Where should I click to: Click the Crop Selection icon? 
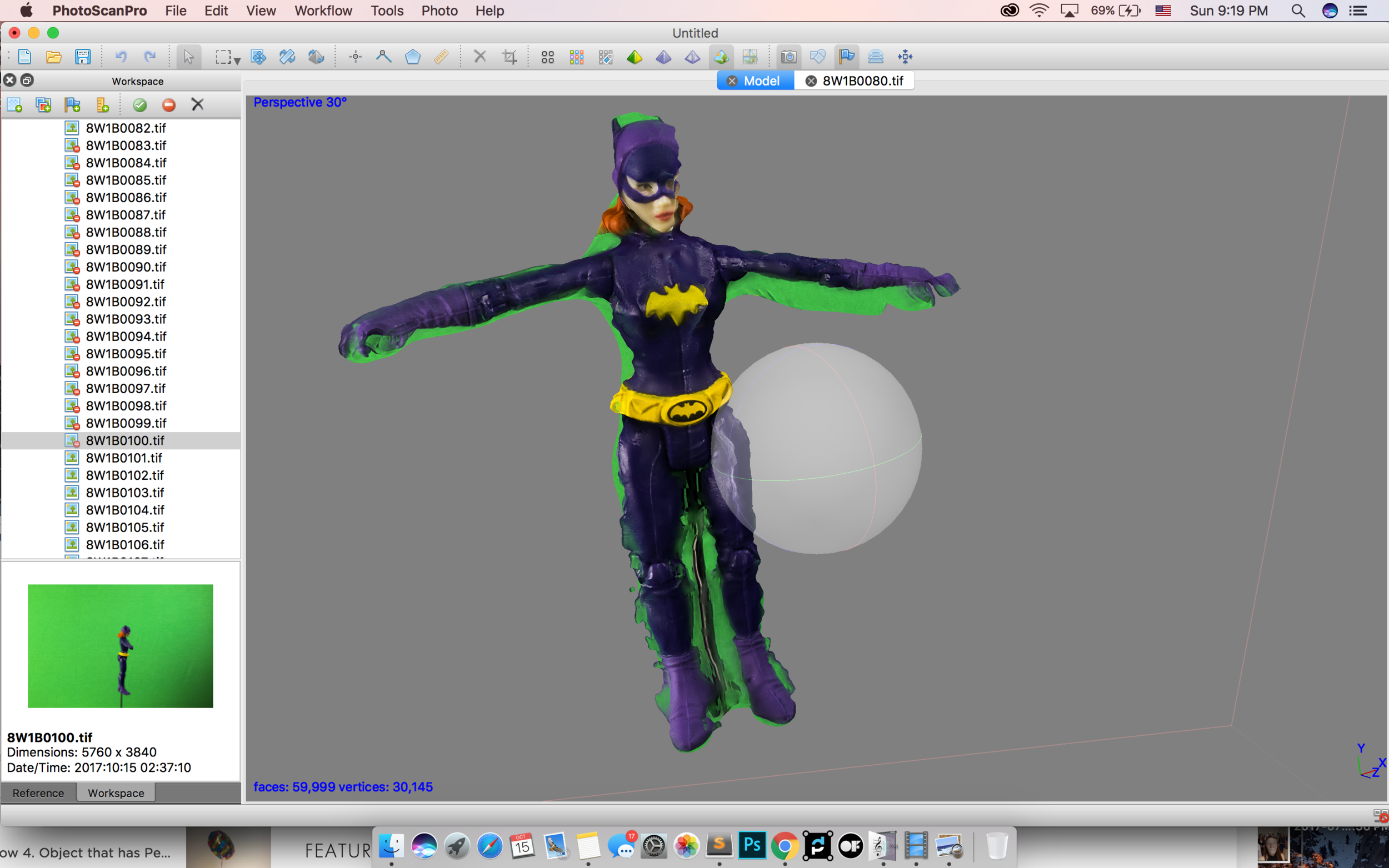[509, 56]
